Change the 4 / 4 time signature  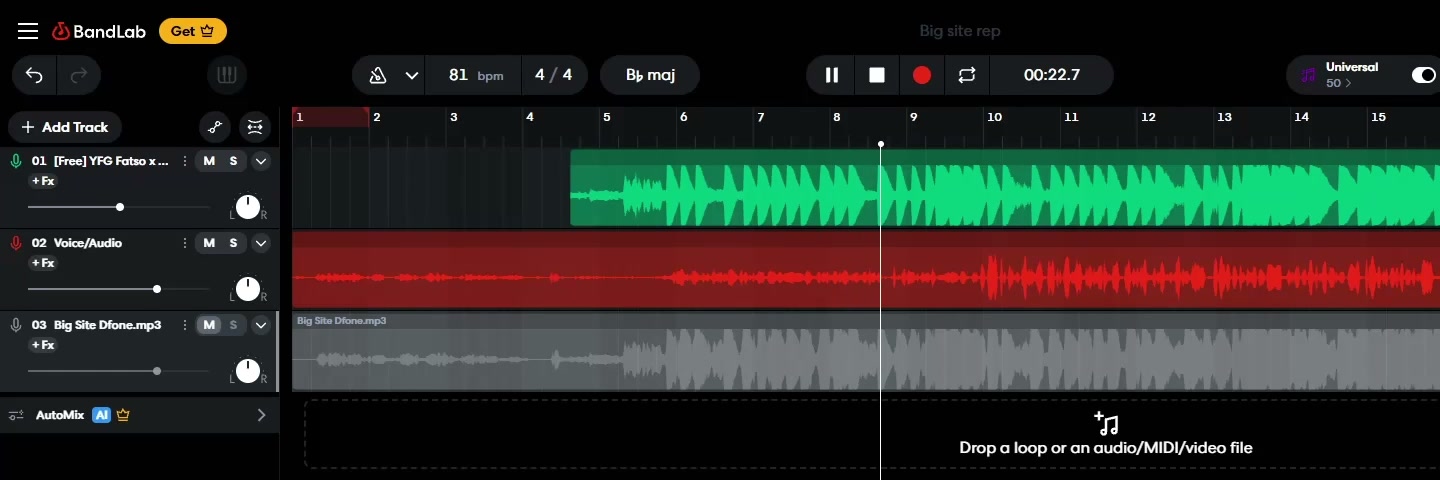click(554, 75)
